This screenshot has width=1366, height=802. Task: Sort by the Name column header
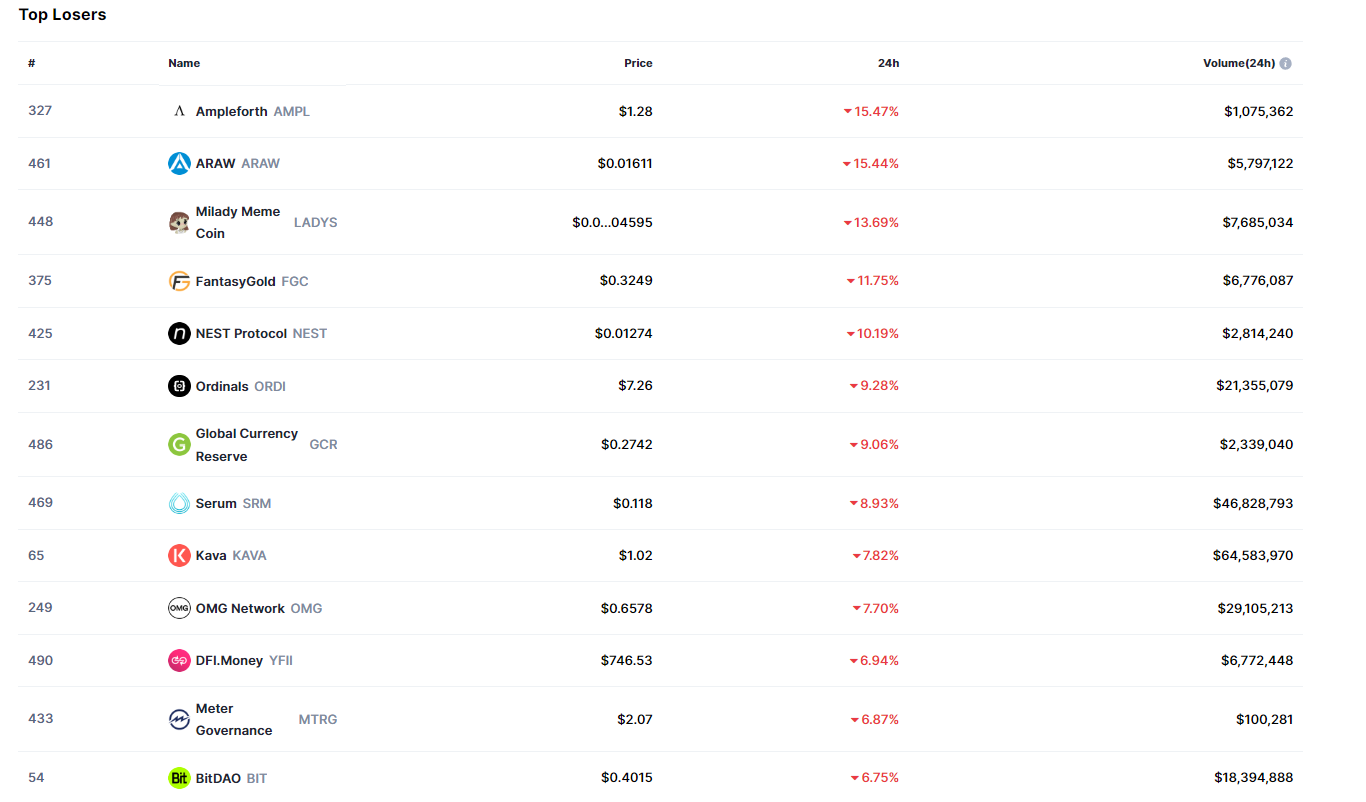[x=184, y=63]
